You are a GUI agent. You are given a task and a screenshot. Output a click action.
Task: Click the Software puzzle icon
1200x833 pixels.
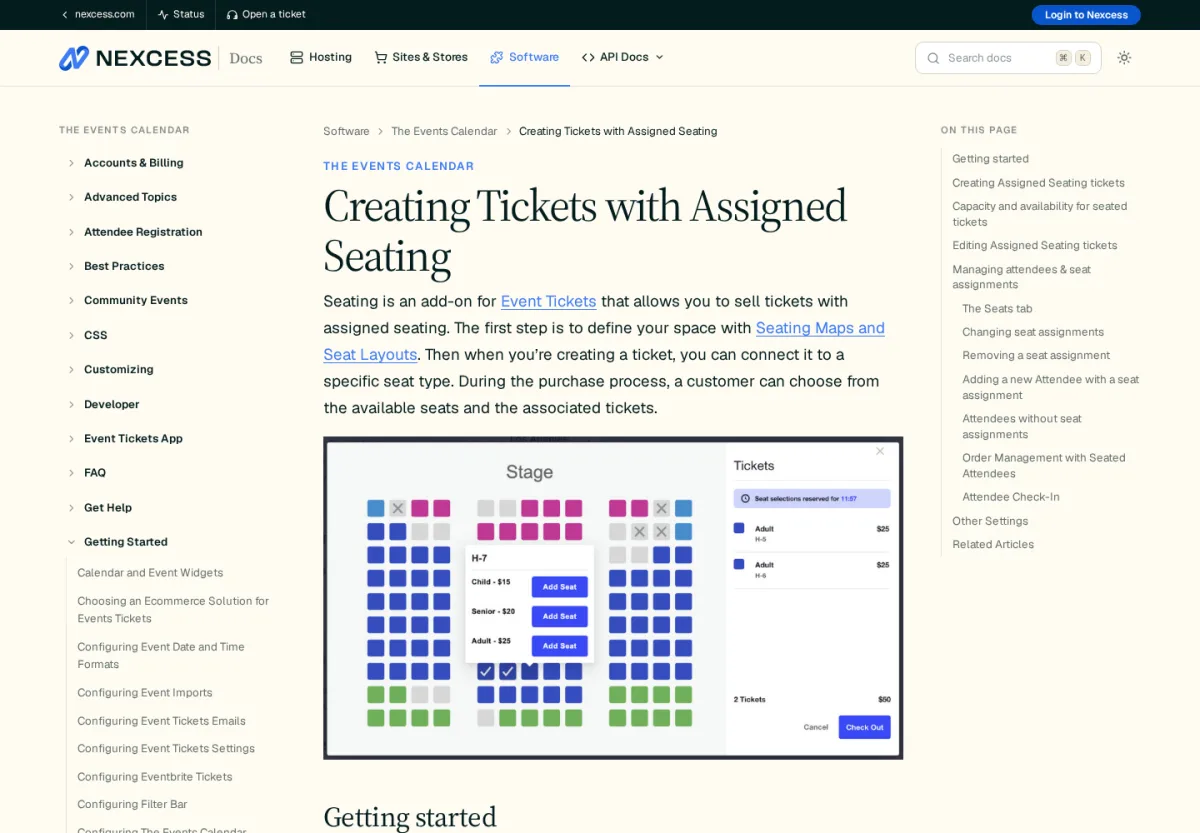click(x=497, y=58)
